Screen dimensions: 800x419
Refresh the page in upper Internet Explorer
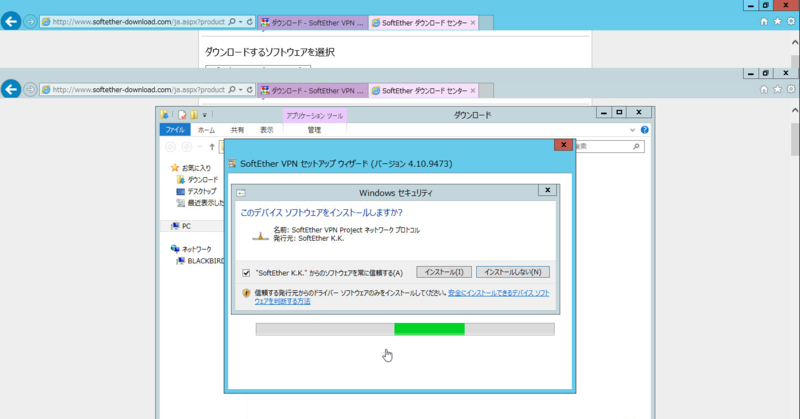(x=249, y=22)
